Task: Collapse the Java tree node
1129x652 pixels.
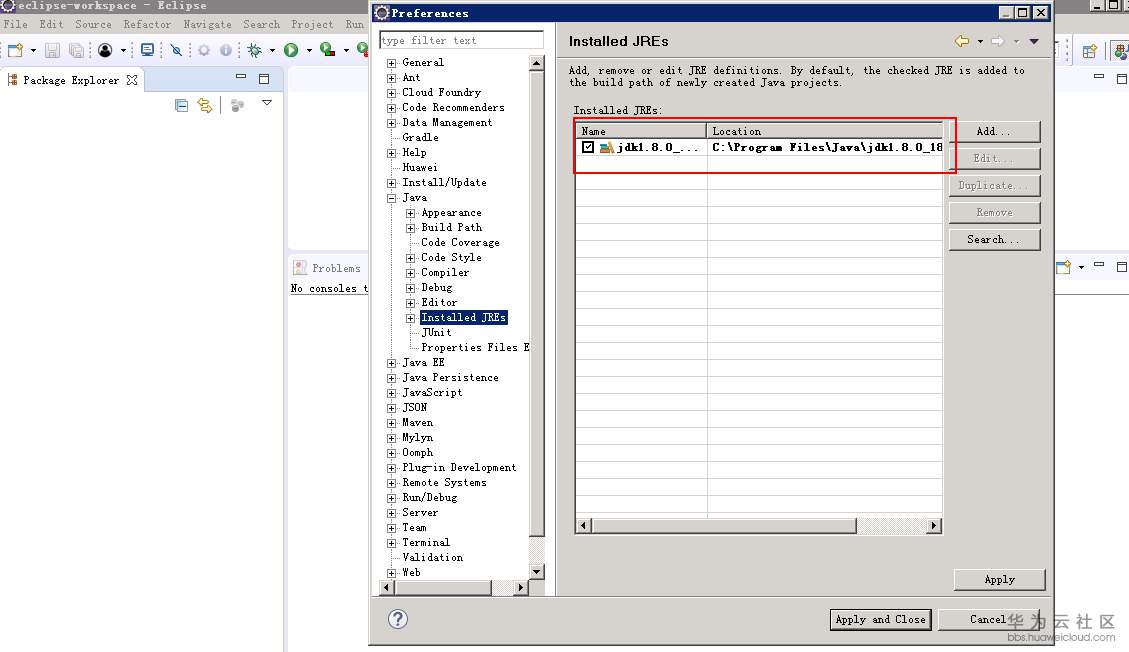Action: [x=392, y=199]
